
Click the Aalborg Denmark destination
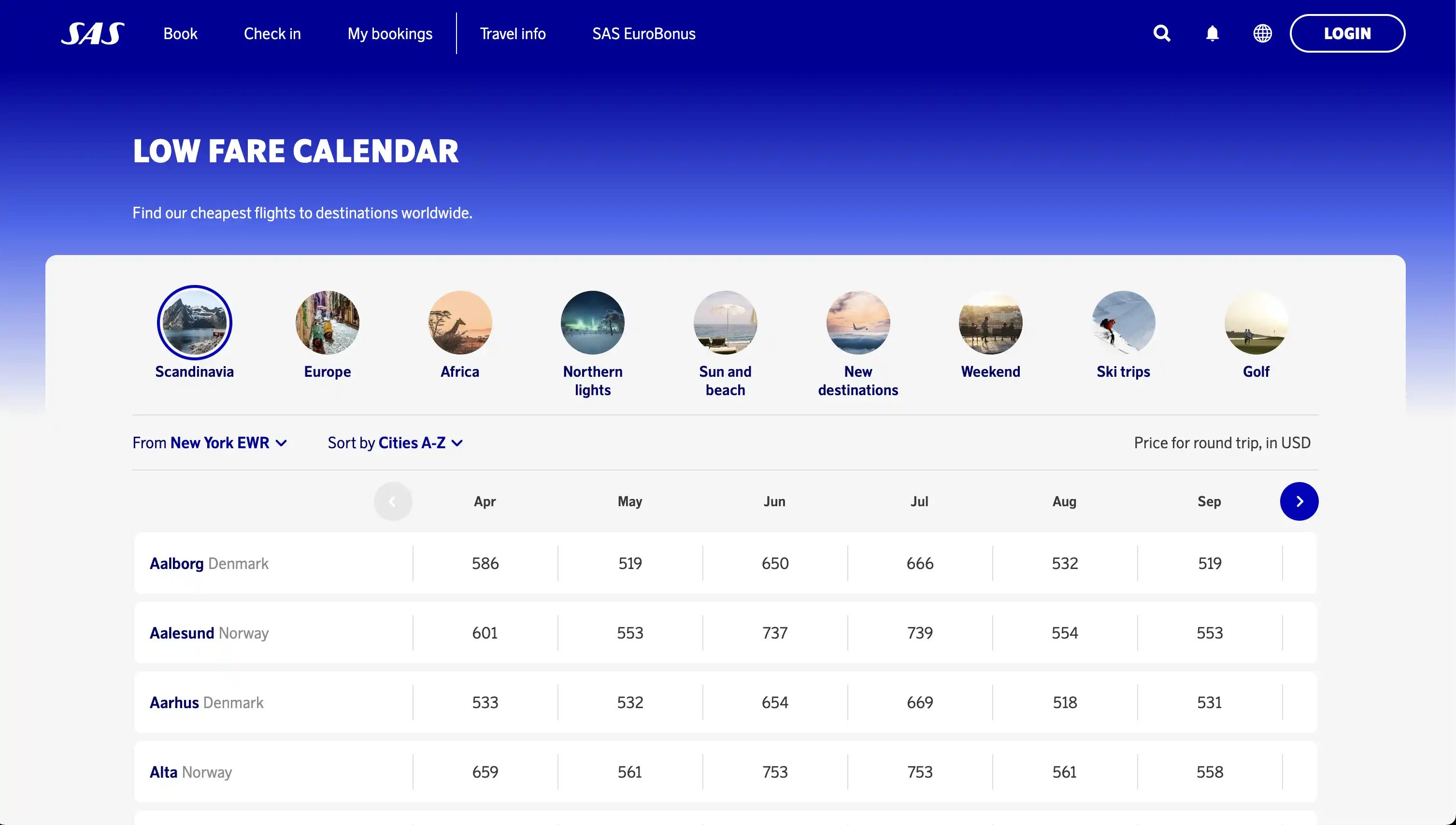pos(209,563)
